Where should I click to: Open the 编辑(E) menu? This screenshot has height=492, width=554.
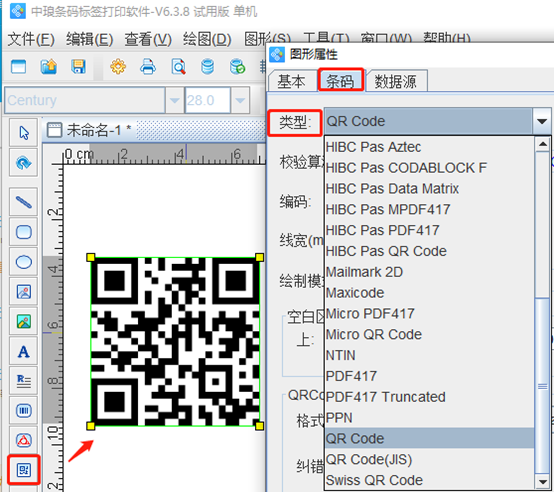click(89, 39)
